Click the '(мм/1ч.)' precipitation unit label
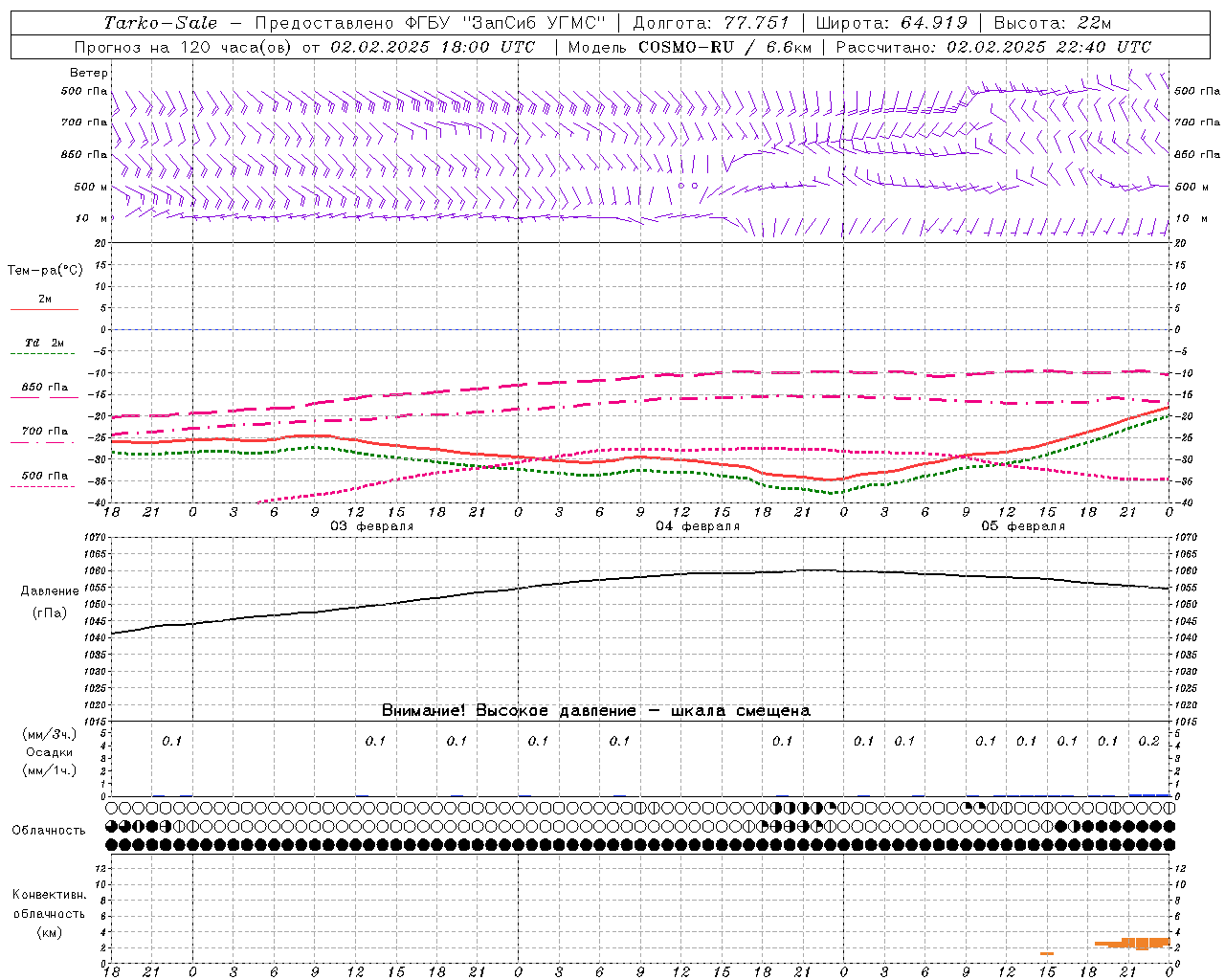Viewport: 1225px width, 980px height. click(x=50, y=770)
